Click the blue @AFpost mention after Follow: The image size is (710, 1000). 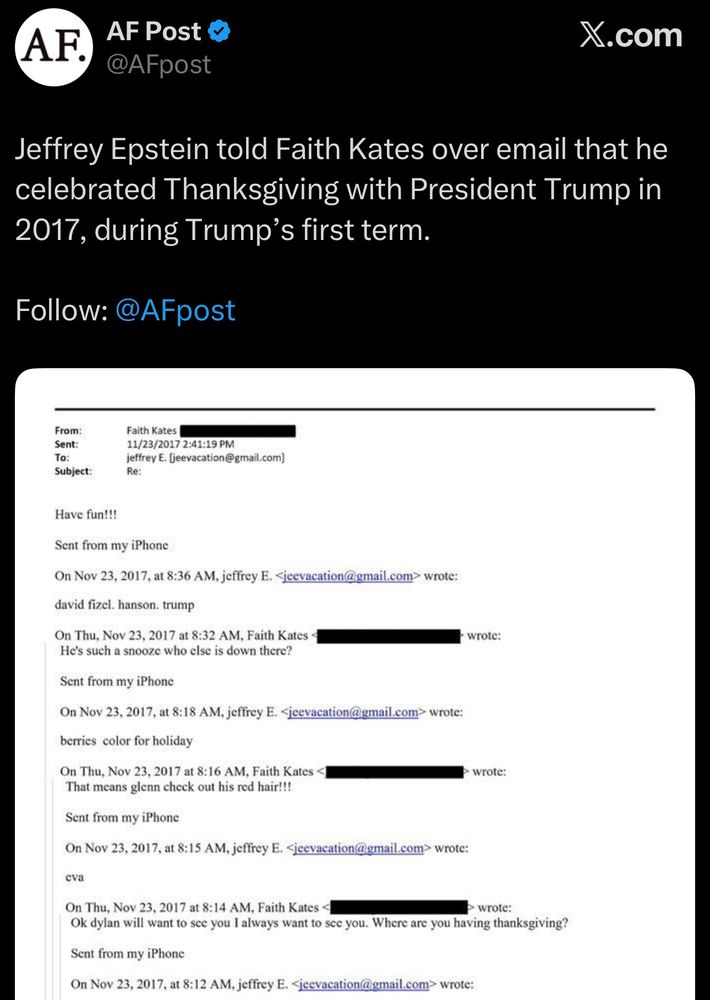coord(176,310)
